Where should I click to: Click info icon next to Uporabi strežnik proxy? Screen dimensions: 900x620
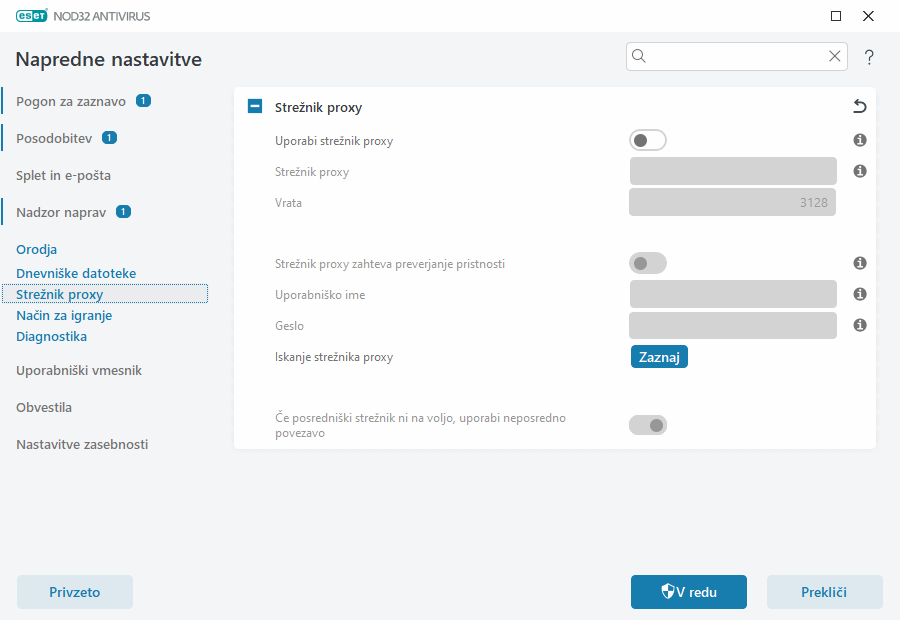click(x=859, y=140)
